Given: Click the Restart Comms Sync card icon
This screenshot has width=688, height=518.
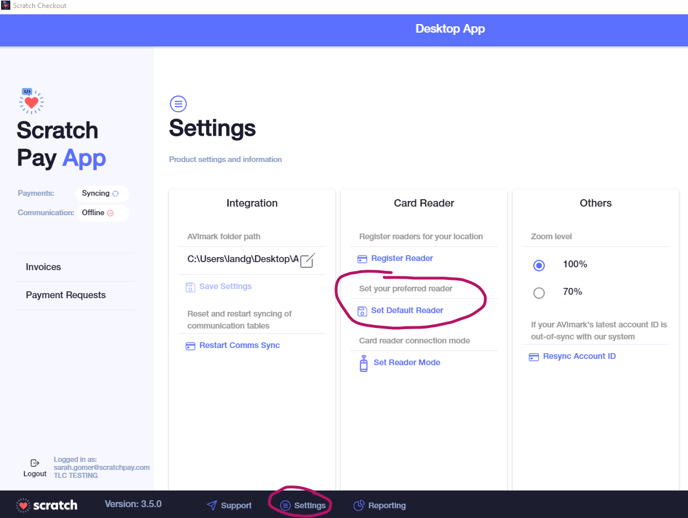Looking at the screenshot, I should coord(190,346).
